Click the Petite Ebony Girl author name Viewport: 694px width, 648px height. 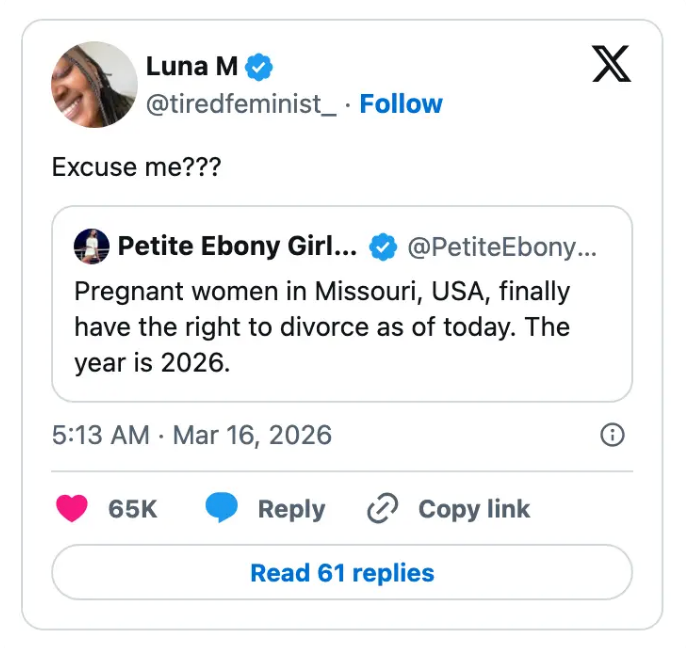(x=237, y=246)
